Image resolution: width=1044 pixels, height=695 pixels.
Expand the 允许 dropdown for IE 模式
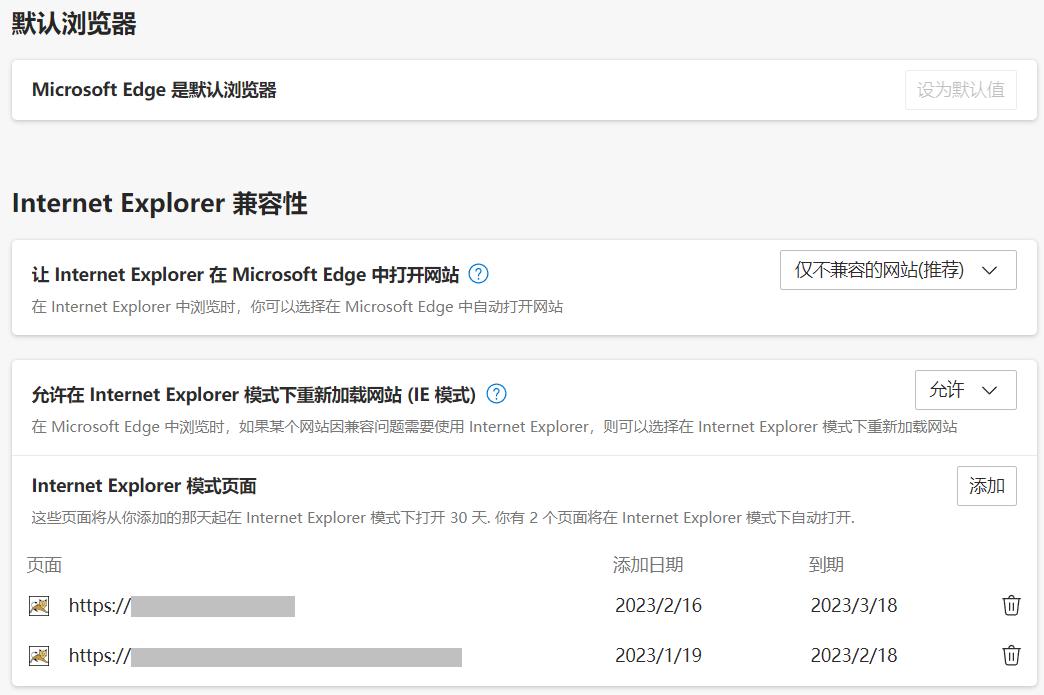965,390
